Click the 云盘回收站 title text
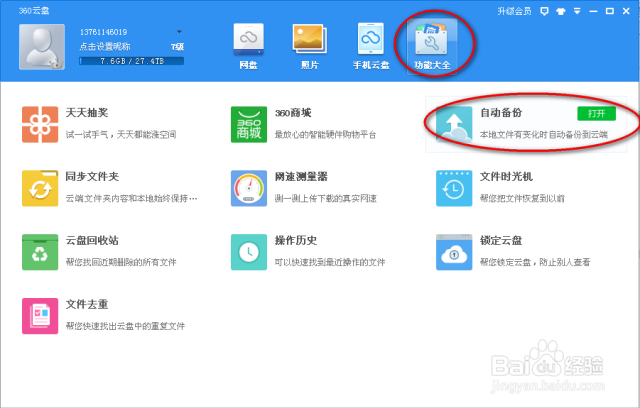640x408 pixels. tap(92, 240)
